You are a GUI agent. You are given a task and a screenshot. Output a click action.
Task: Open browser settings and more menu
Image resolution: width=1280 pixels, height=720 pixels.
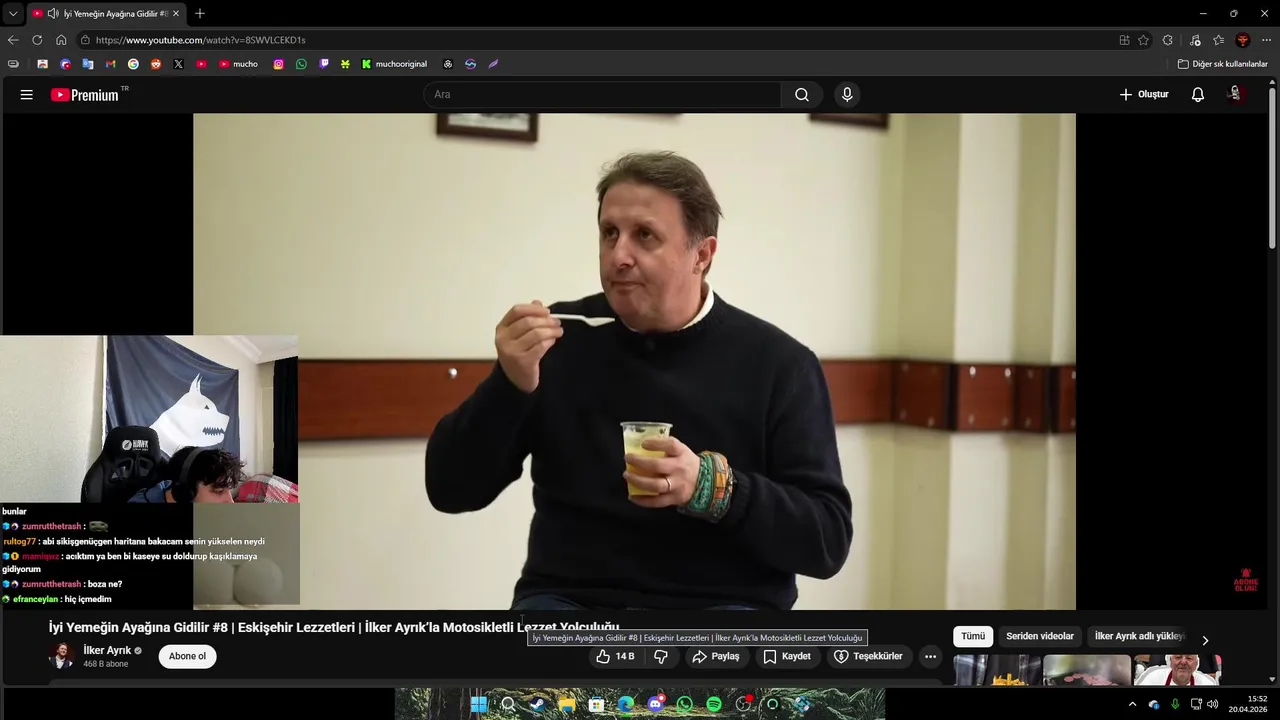(x=1267, y=40)
